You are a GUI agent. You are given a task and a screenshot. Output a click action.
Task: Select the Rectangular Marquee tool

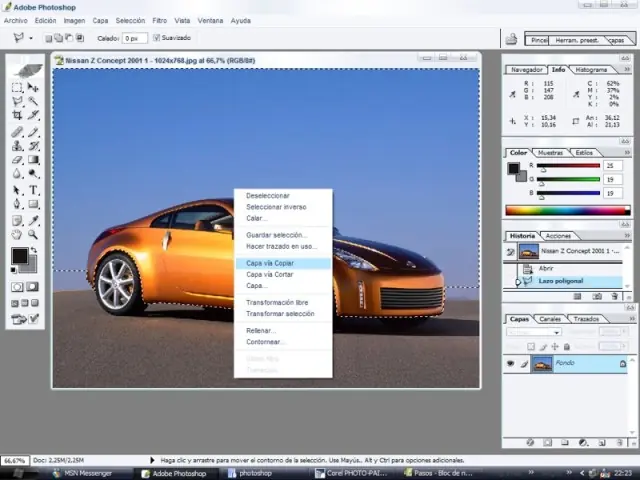click(x=17, y=87)
